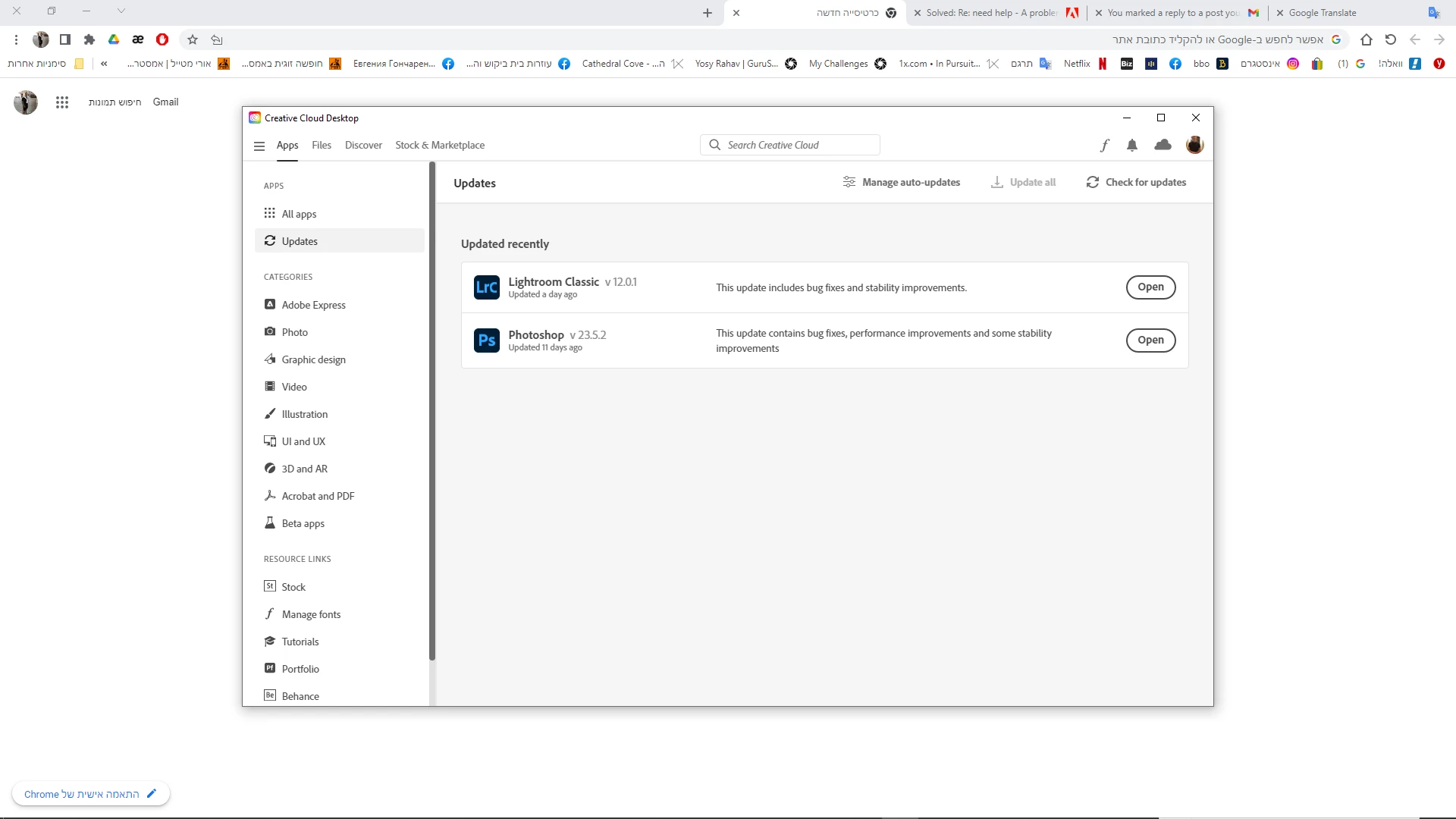Open the account profile avatar
This screenshot has width=1456, height=819.
pyautogui.click(x=1194, y=145)
